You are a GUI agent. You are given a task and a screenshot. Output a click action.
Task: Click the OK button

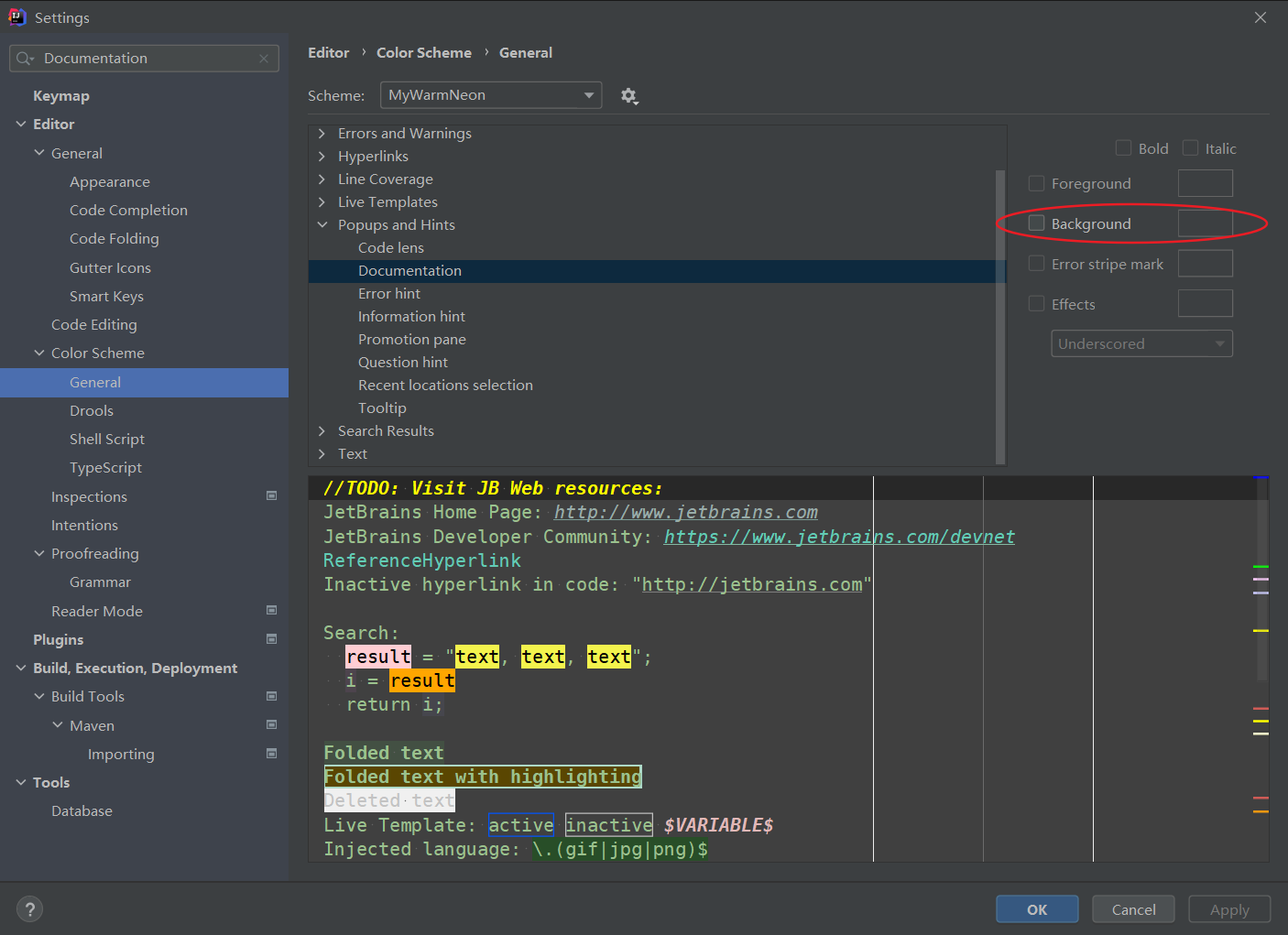click(1037, 909)
